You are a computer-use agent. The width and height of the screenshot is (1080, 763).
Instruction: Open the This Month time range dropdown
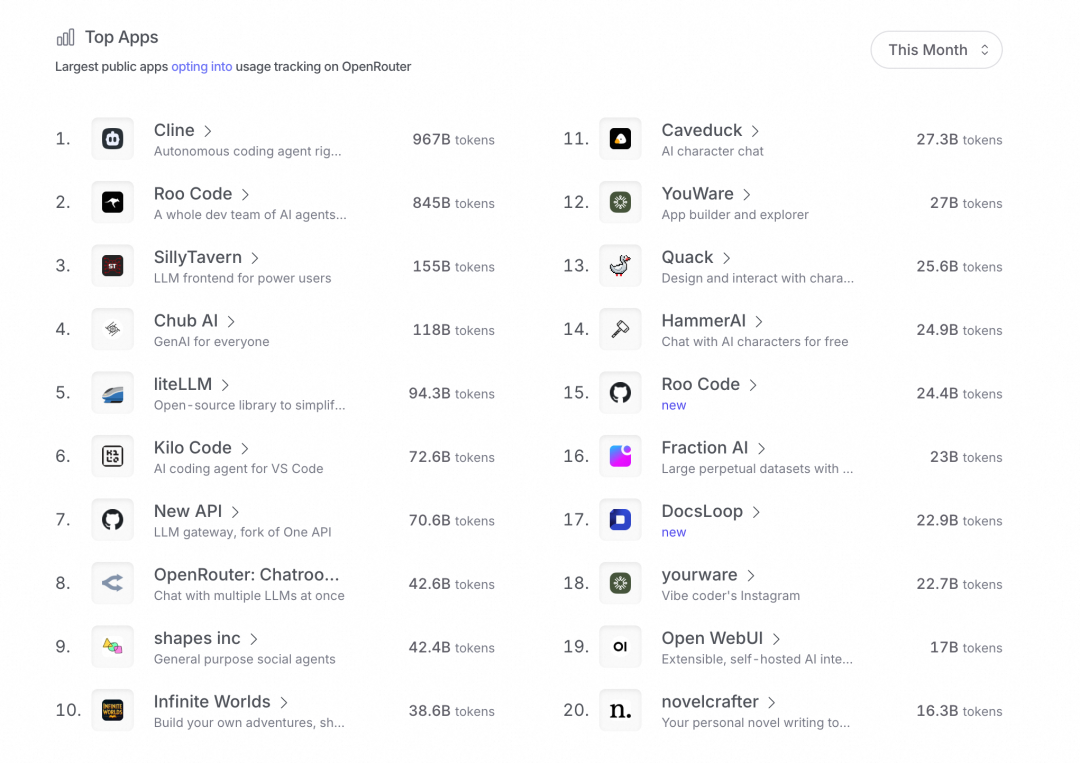coord(936,50)
